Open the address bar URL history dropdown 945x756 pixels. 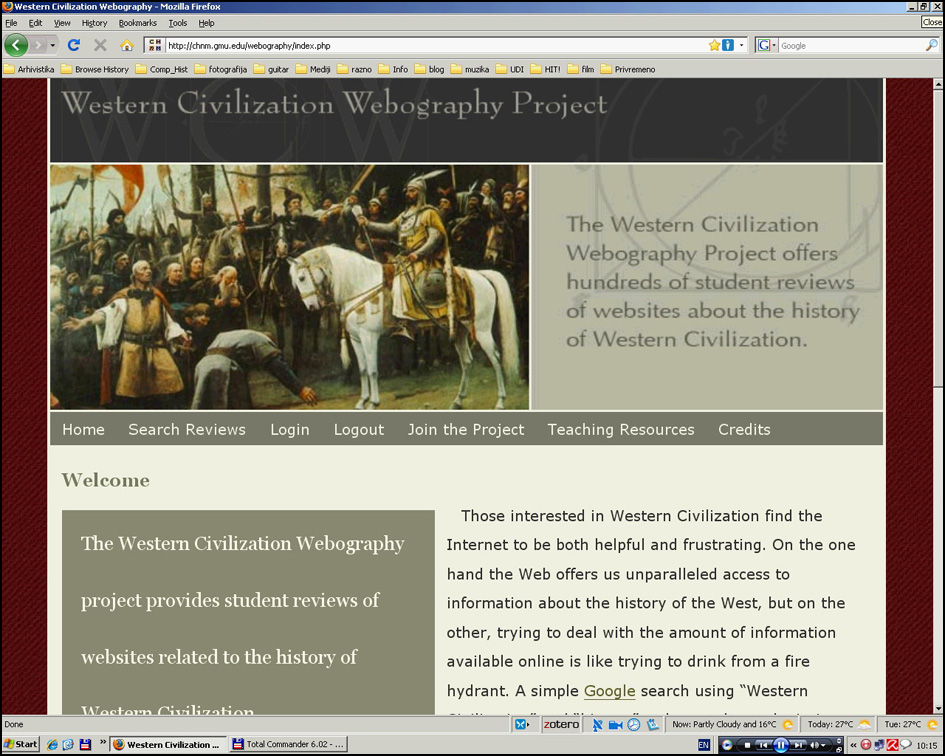pyautogui.click(x=741, y=45)
